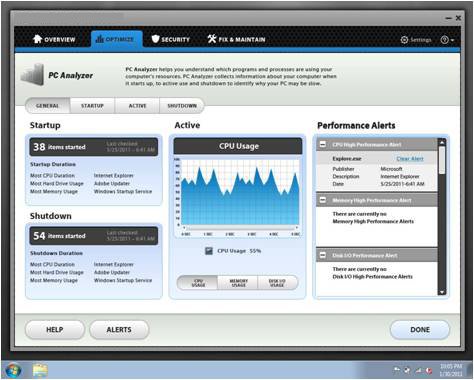Toggle the CPU Usage legend checkbox

209,251
